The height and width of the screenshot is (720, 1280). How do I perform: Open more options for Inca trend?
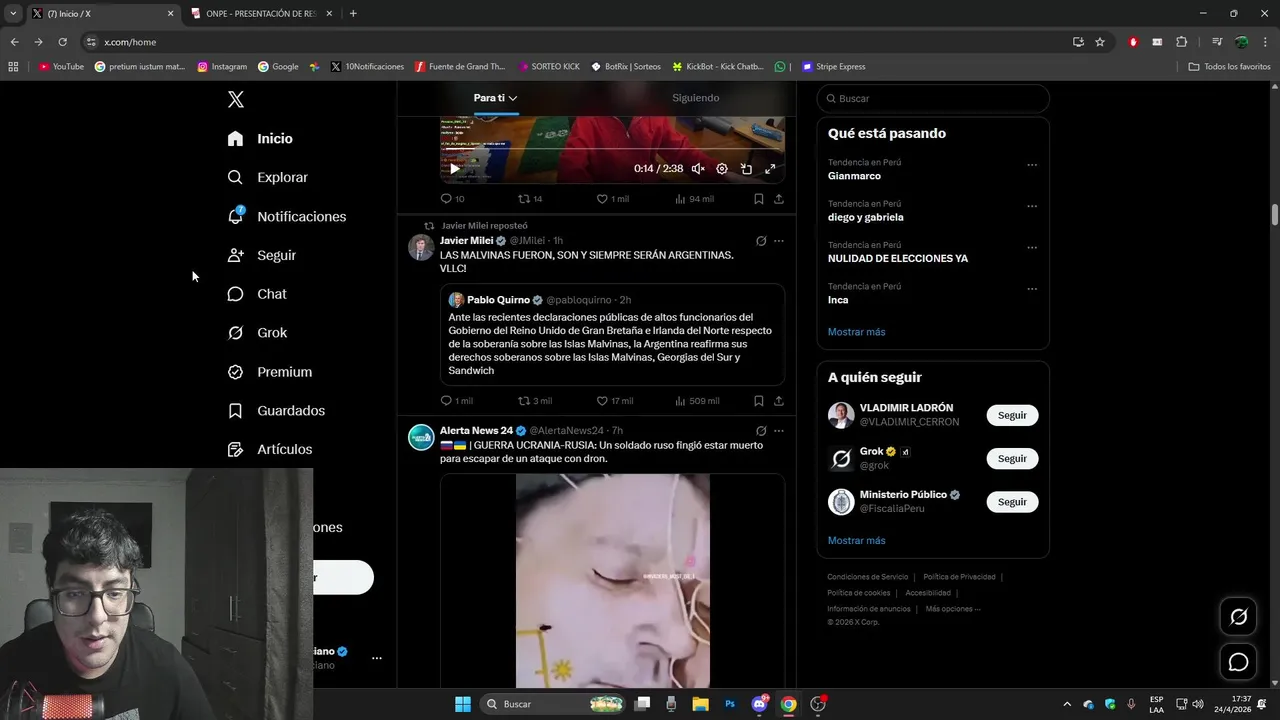coord(1032,289)
